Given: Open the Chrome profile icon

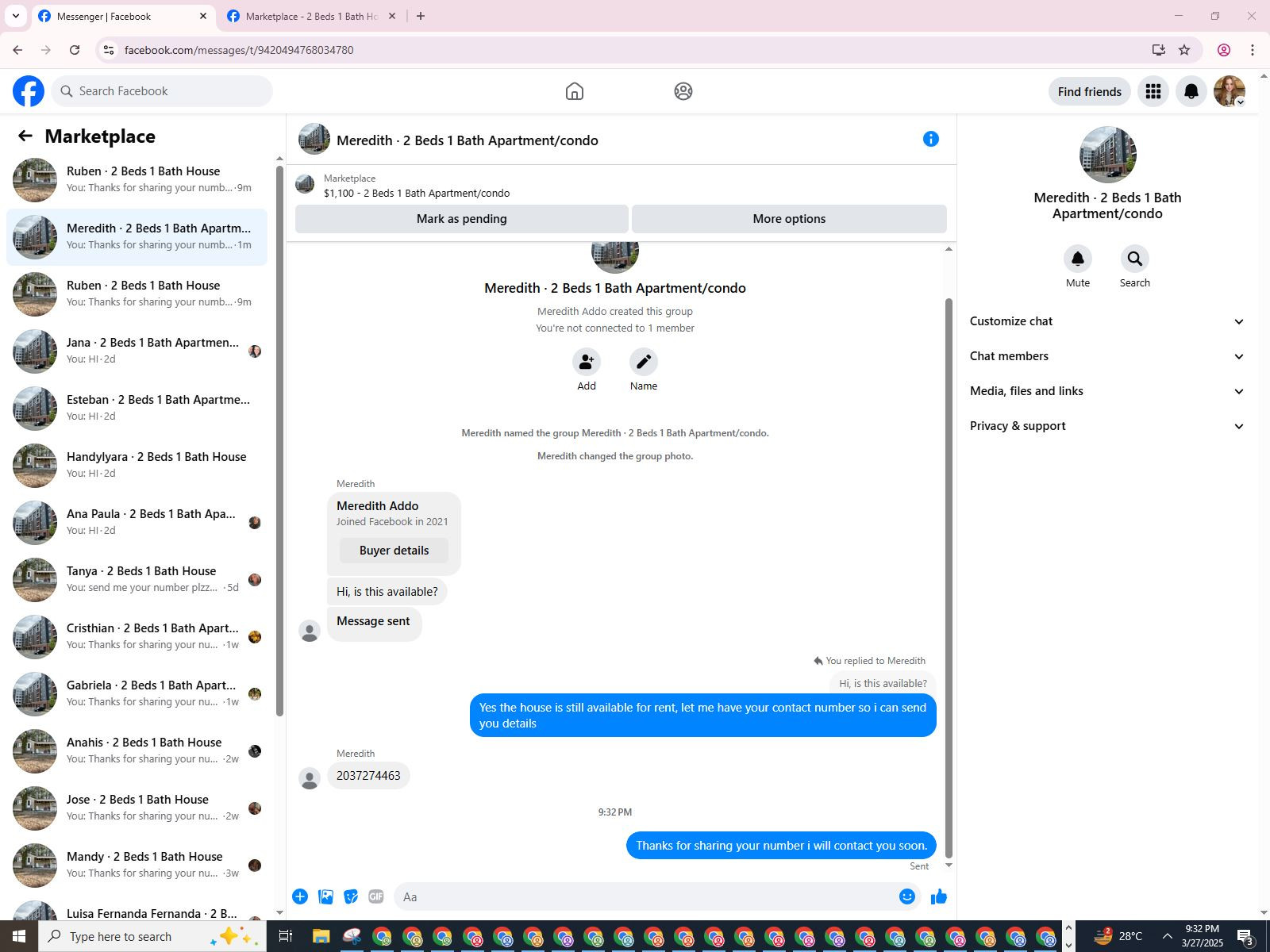Looking at the screenshot, I should click(x=1224, y=50).
